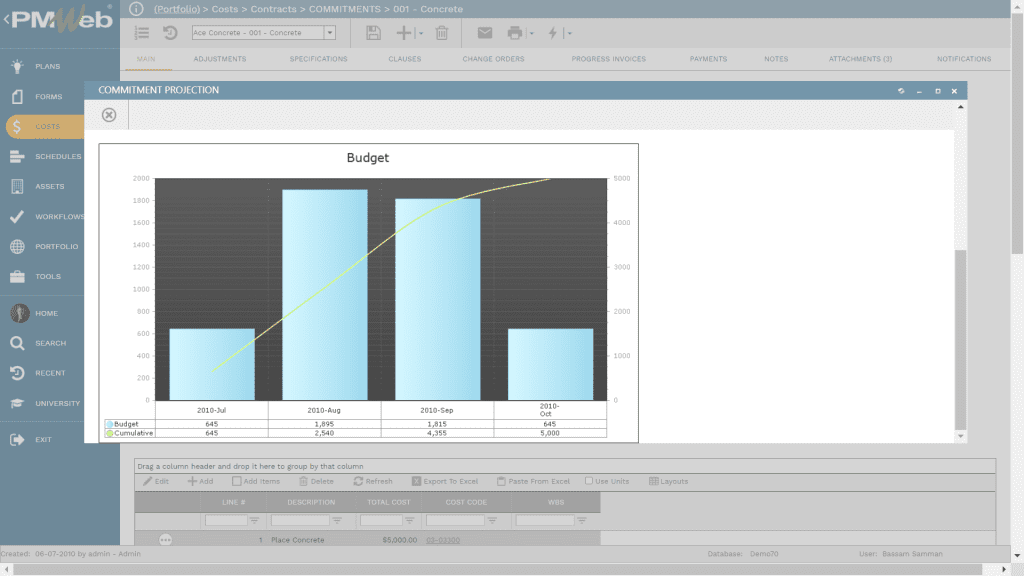Click the Edit button in grid toolbar
This screenshot has height=576, width=1024.
156,481
